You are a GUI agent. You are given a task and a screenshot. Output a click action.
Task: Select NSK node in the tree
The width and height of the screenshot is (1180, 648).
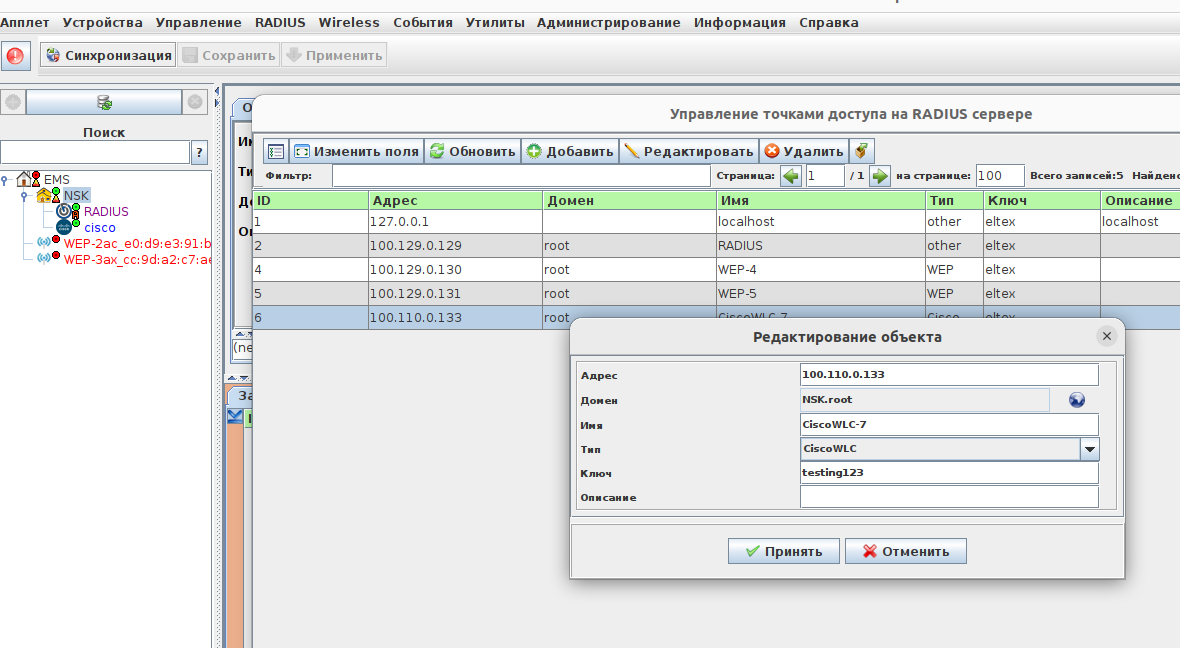point(76,196)
